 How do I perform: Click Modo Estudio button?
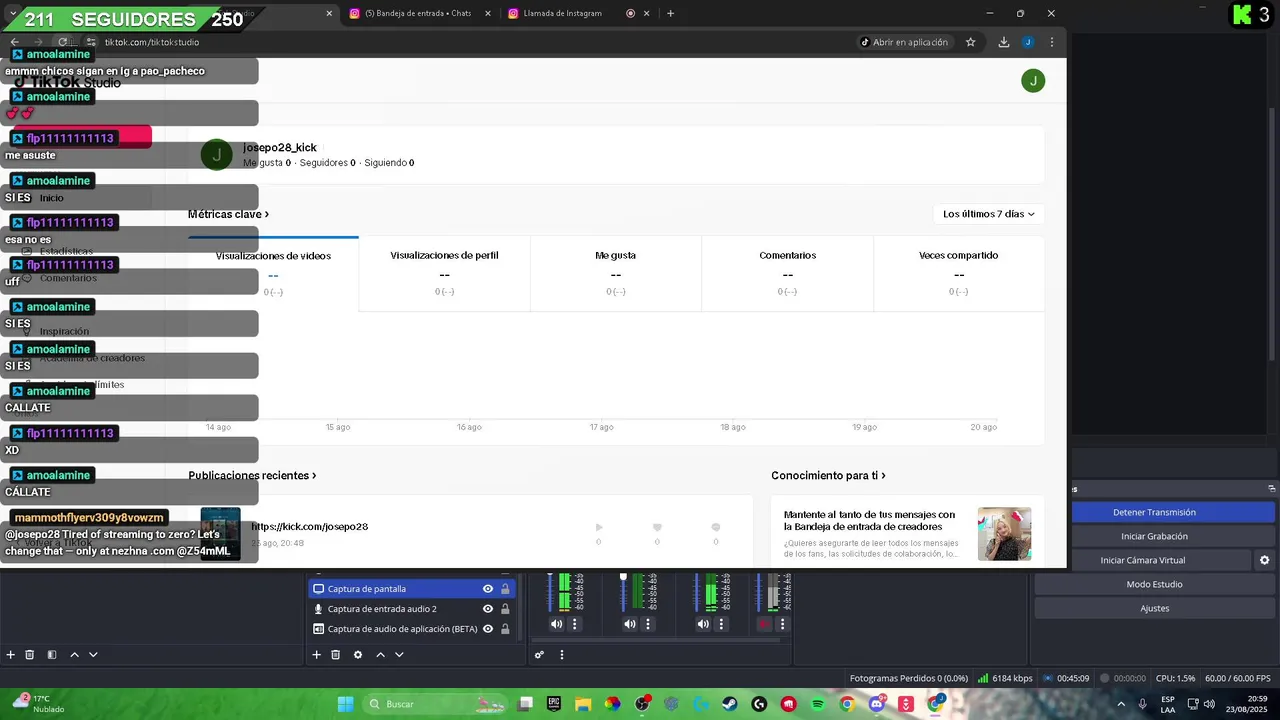(1154, 584)
